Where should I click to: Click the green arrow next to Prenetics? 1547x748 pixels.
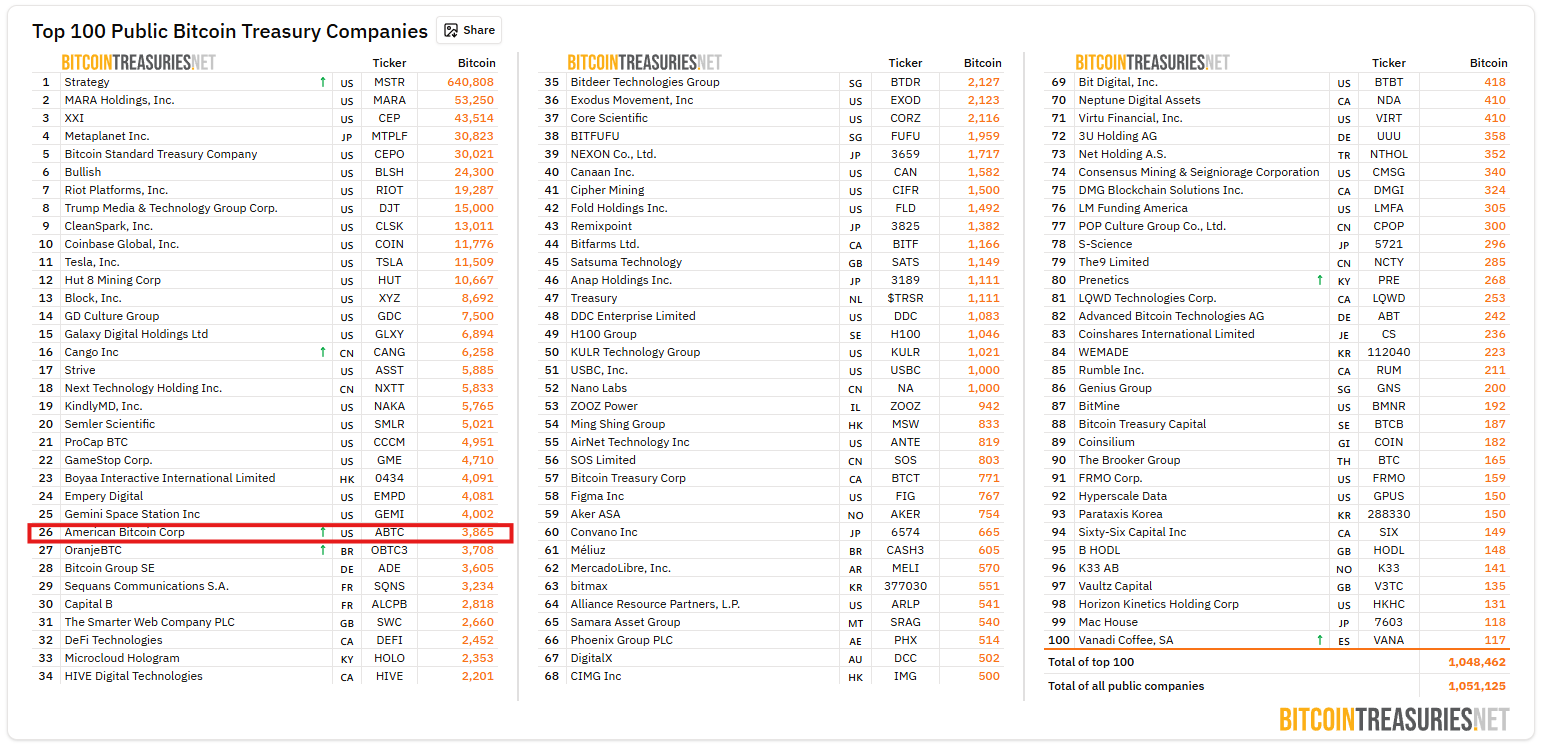point(1319,280)
